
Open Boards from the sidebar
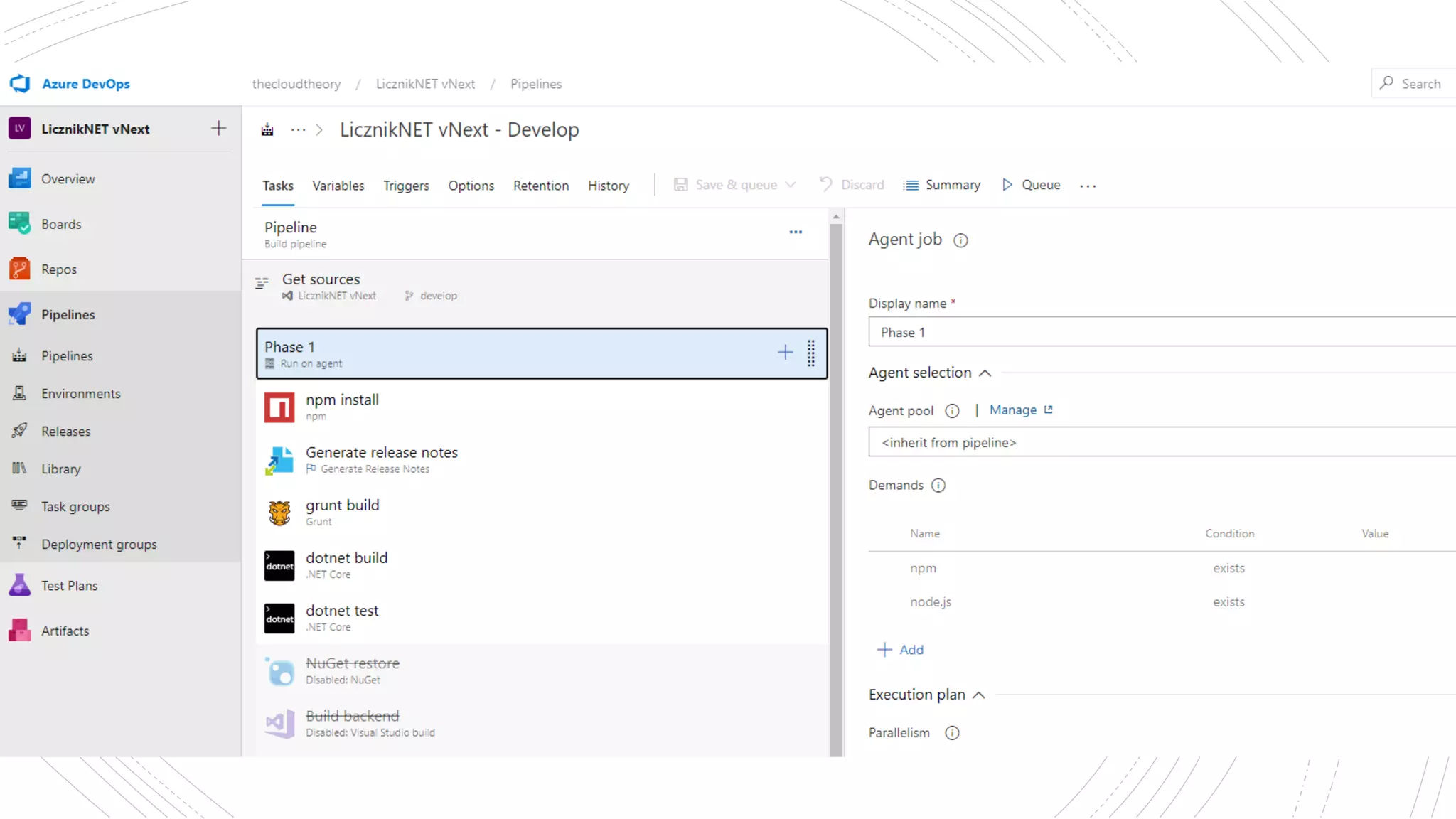61,224
